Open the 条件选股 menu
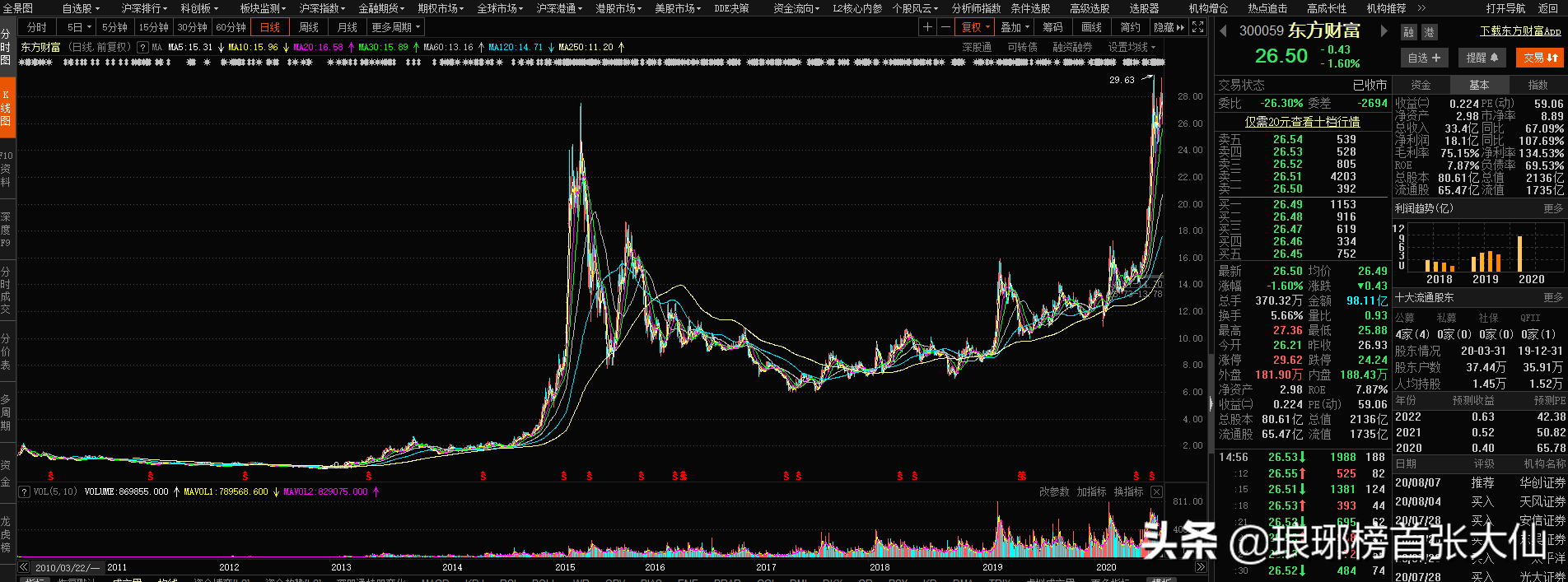The width and height of the screenshot is (1568, 582). click(x=1030, y=8)
